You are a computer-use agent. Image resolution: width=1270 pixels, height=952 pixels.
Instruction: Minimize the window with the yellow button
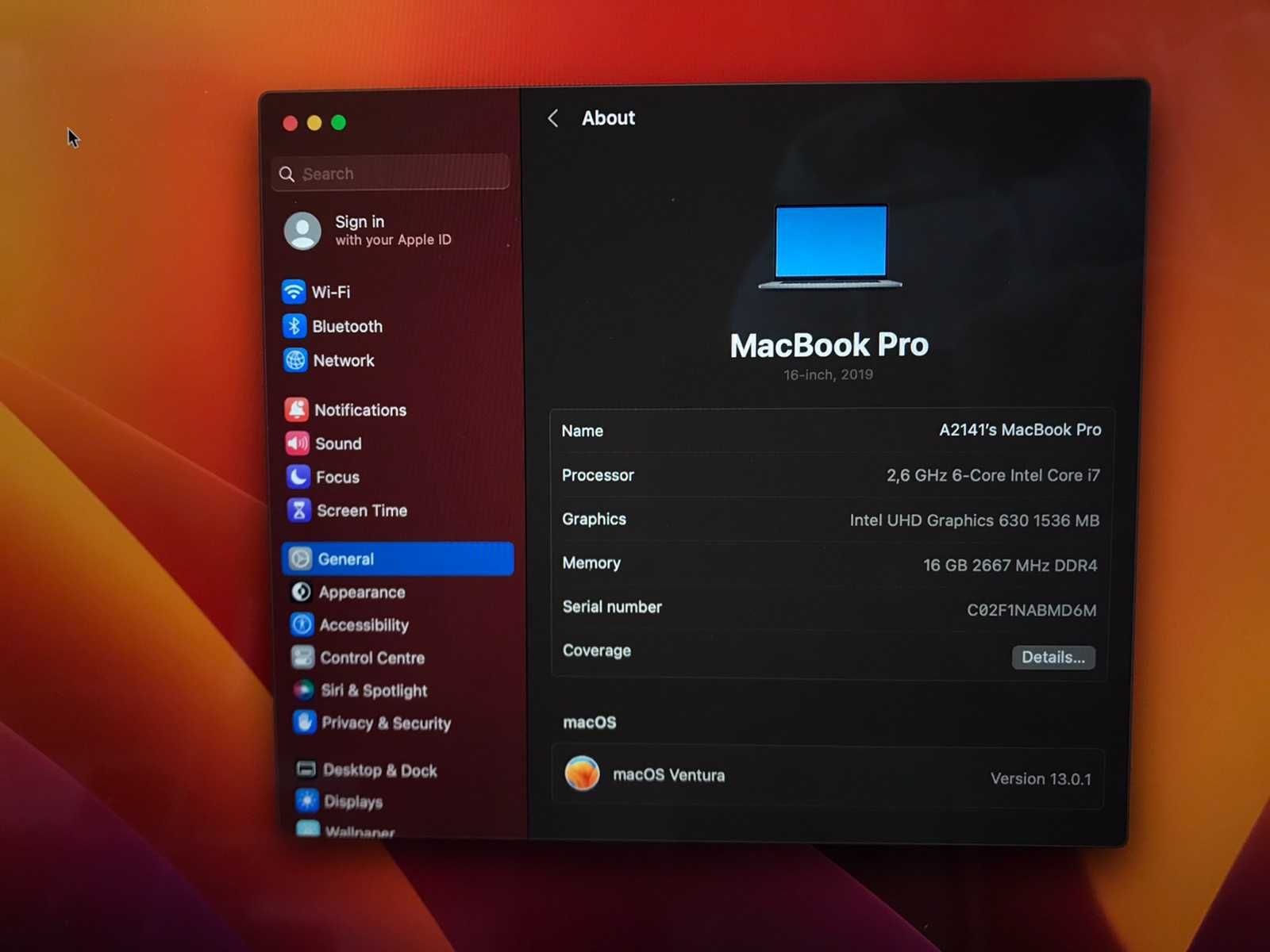[314, 122]
